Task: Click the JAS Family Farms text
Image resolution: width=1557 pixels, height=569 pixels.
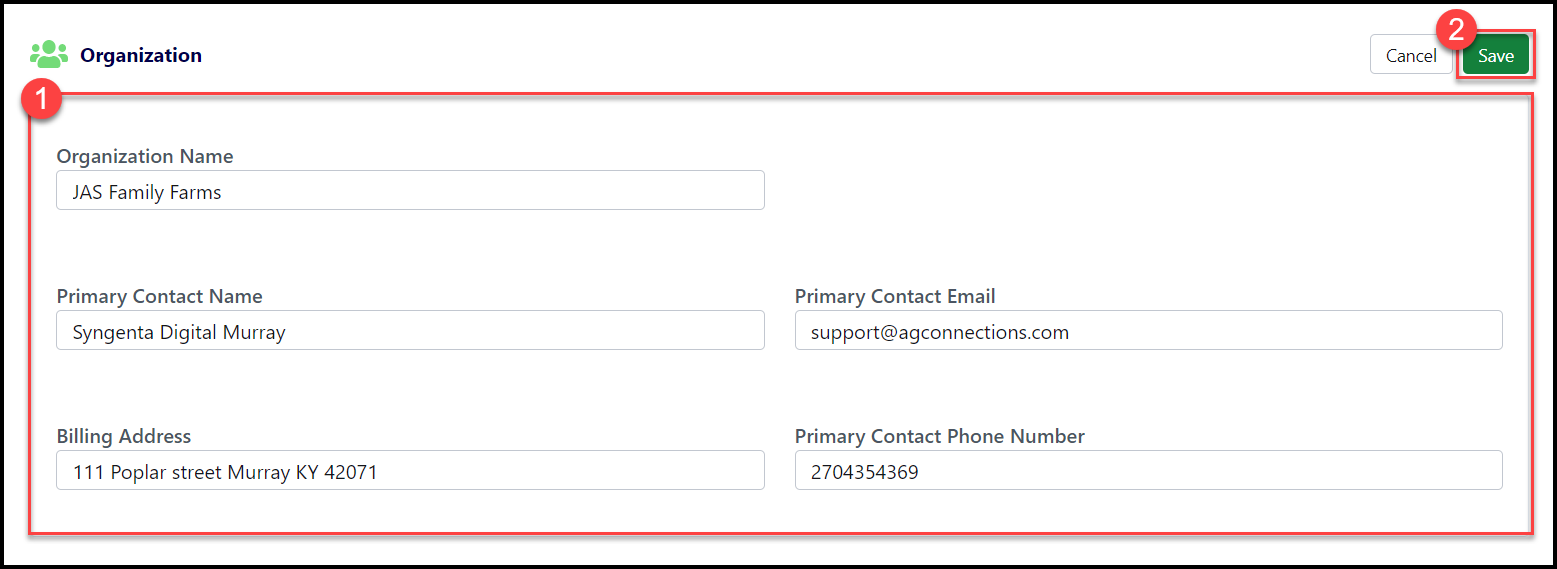Action: [147, 192]
